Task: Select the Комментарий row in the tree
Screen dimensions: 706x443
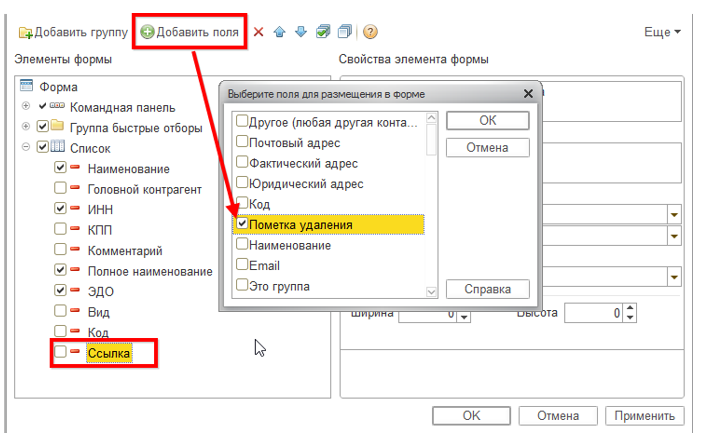Action: pos(125,250)
